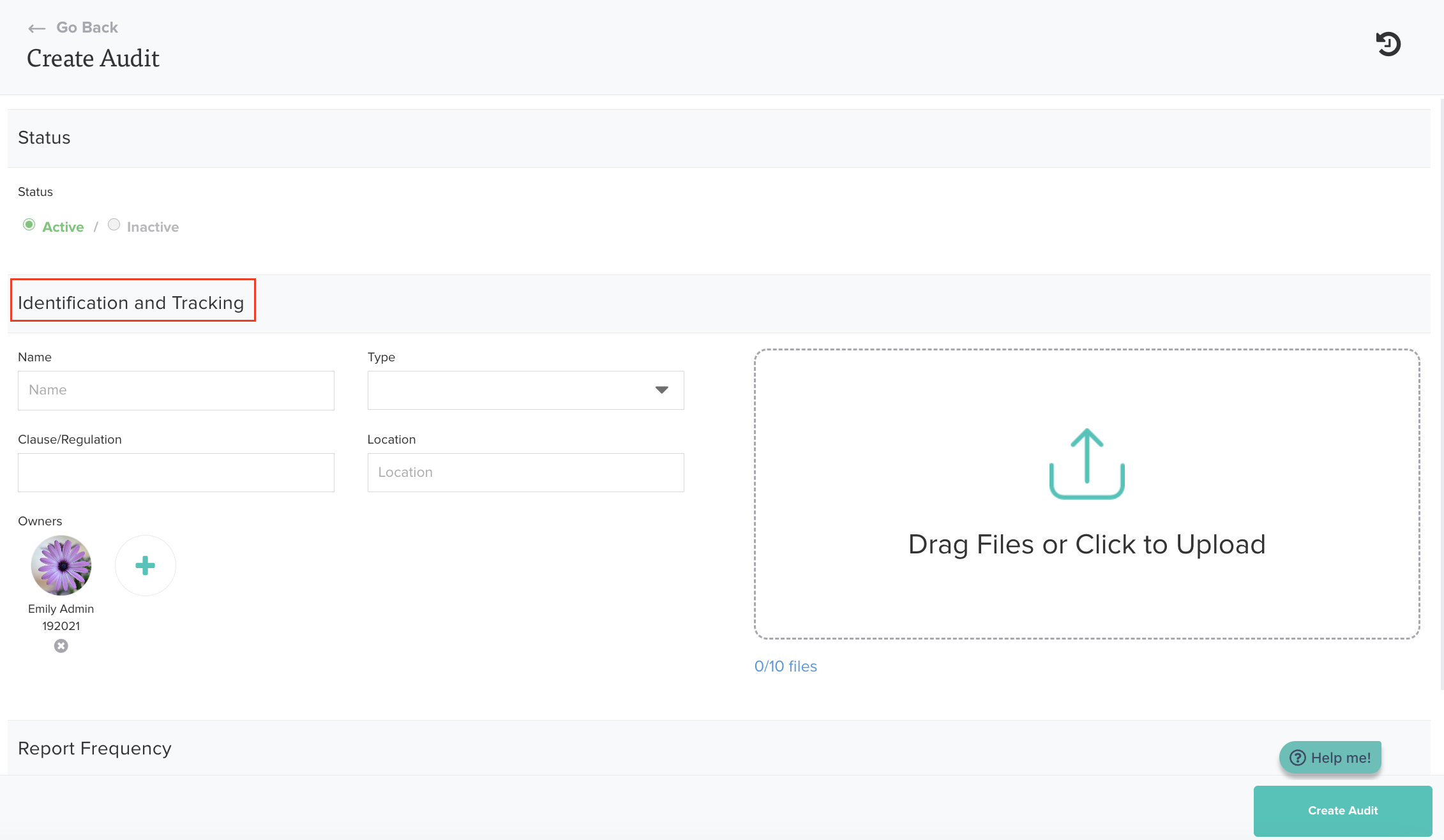Click inside the Type combo box
The image size is (1444, 840).
[511, 390]
